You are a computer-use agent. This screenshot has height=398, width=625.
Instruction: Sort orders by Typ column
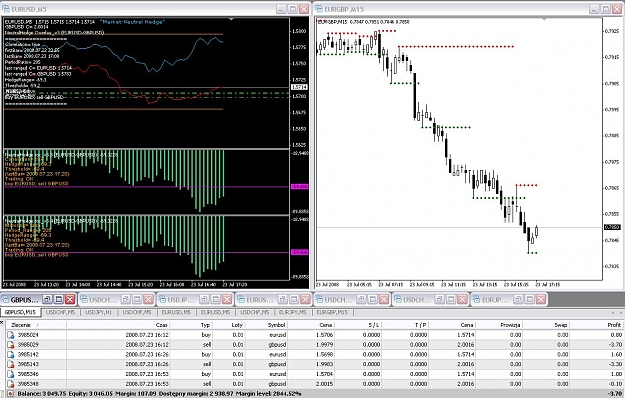coord(191,325)
